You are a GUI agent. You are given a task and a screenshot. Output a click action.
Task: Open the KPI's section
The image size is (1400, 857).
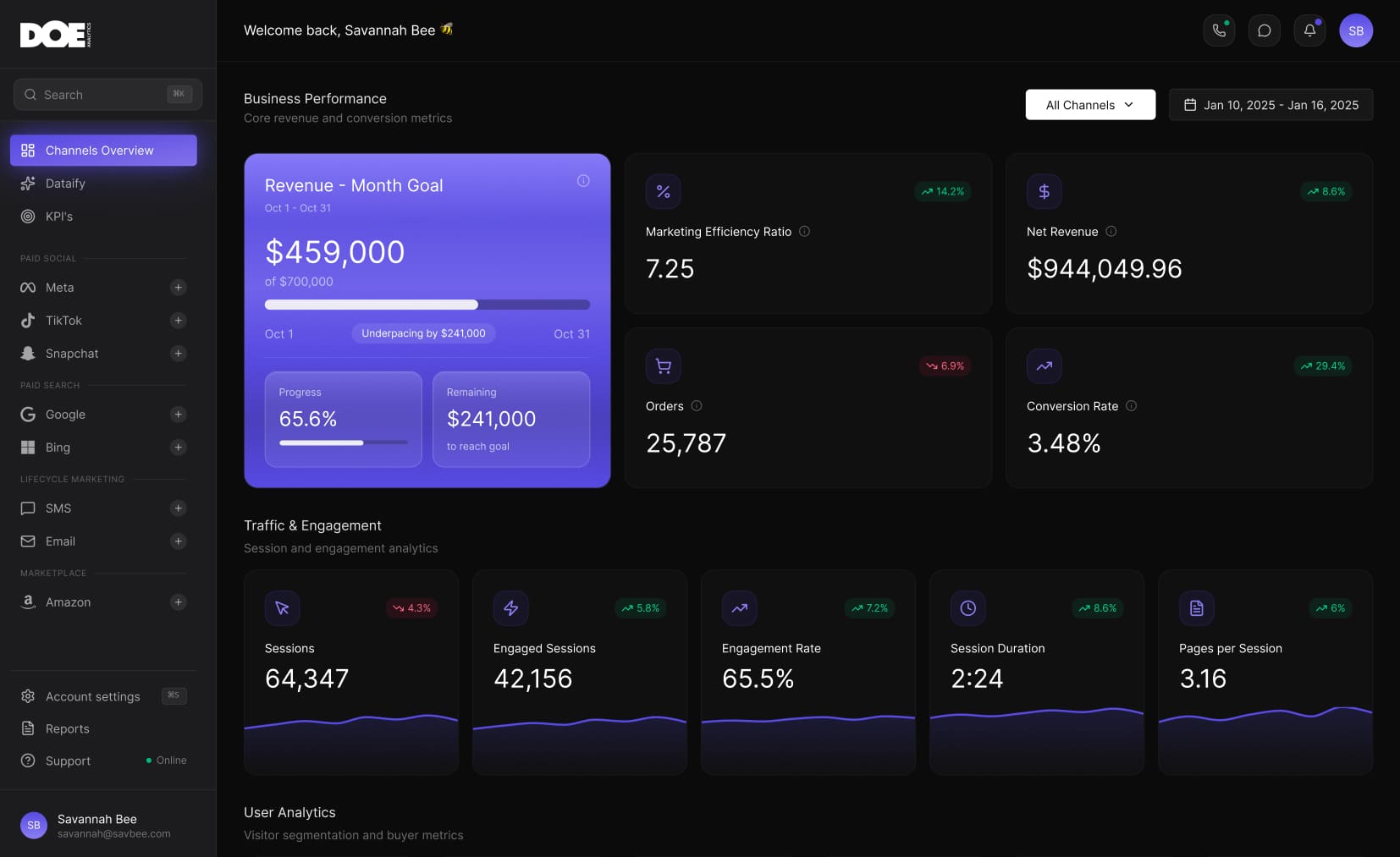coord(58,217)
